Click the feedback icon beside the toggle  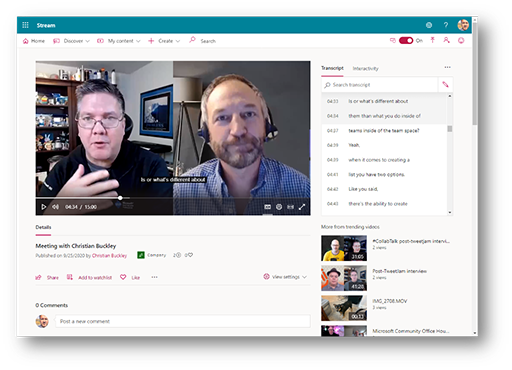coord(393,40)
